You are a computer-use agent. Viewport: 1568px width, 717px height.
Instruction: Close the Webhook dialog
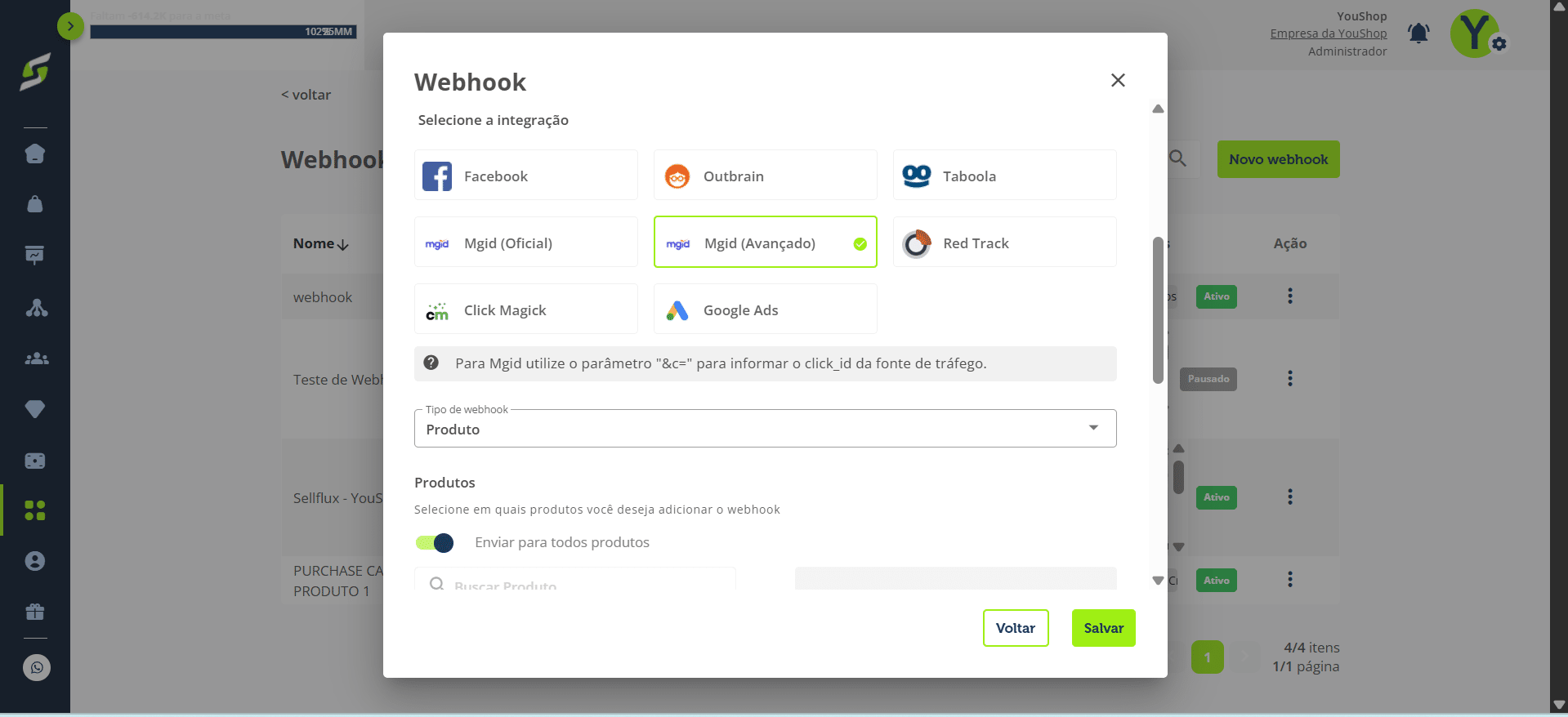(x=1118, y=80)
